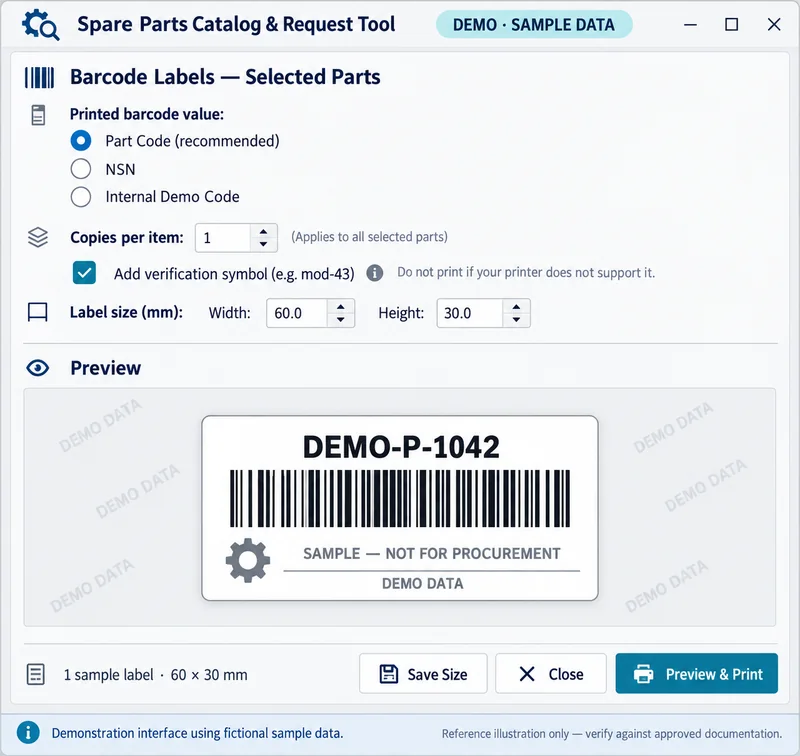Click the Copies per item value field
This screenshot has height=756, width=800.
pos(223,238)
